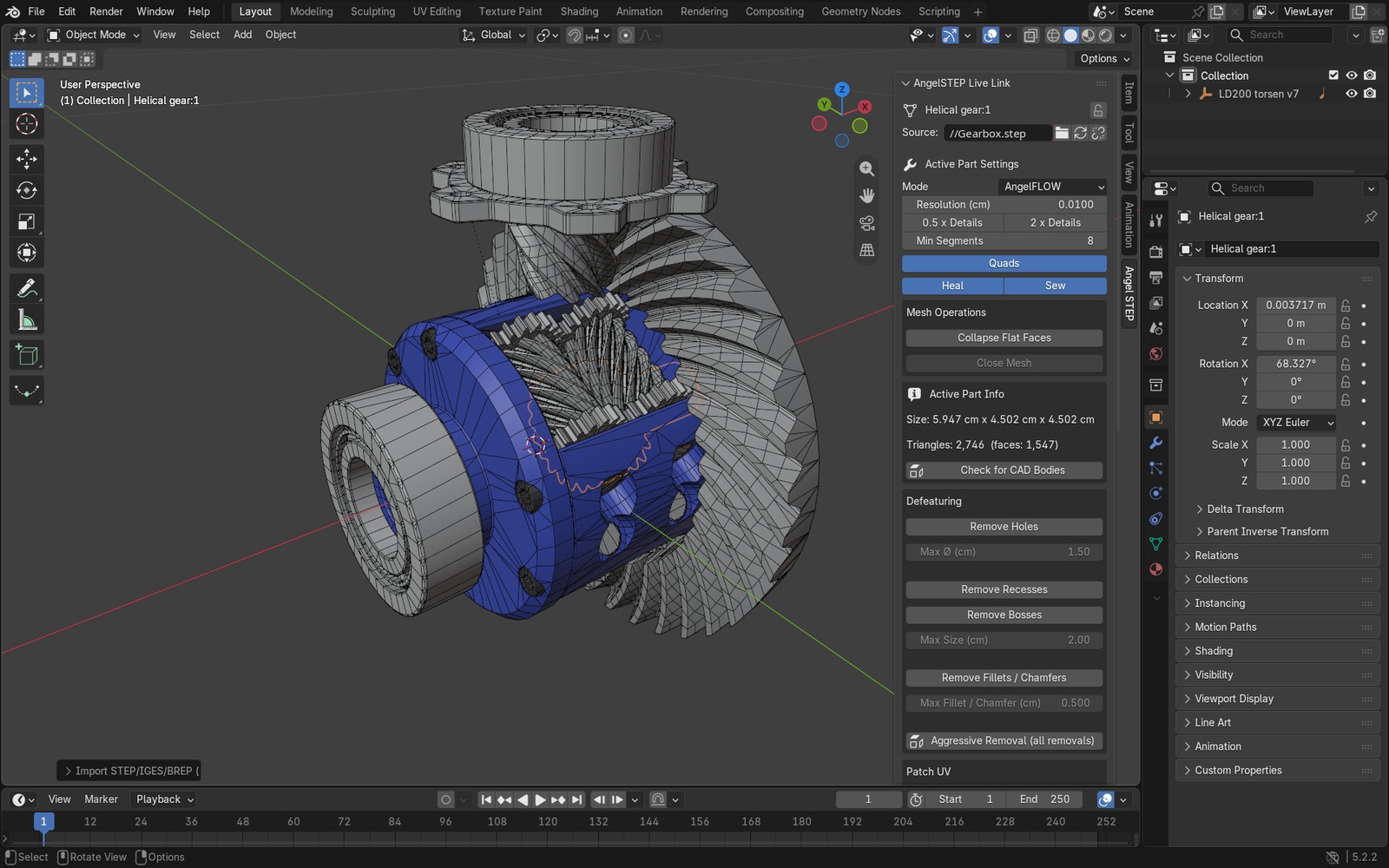The image size is (1389, 868).
Task: Open the Object Mode dropdown
Action: tap(93, 35)
